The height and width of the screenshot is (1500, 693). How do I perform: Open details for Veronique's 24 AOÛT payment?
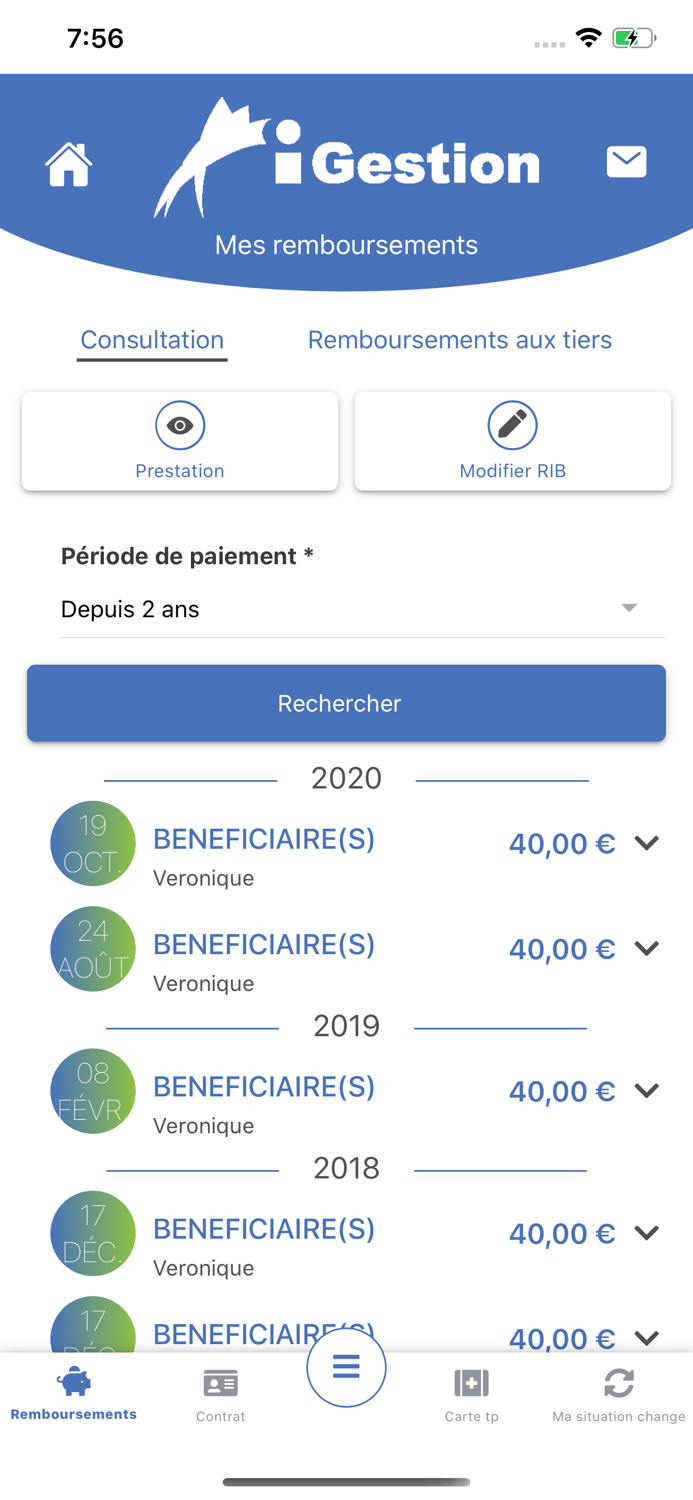(646, 948)
